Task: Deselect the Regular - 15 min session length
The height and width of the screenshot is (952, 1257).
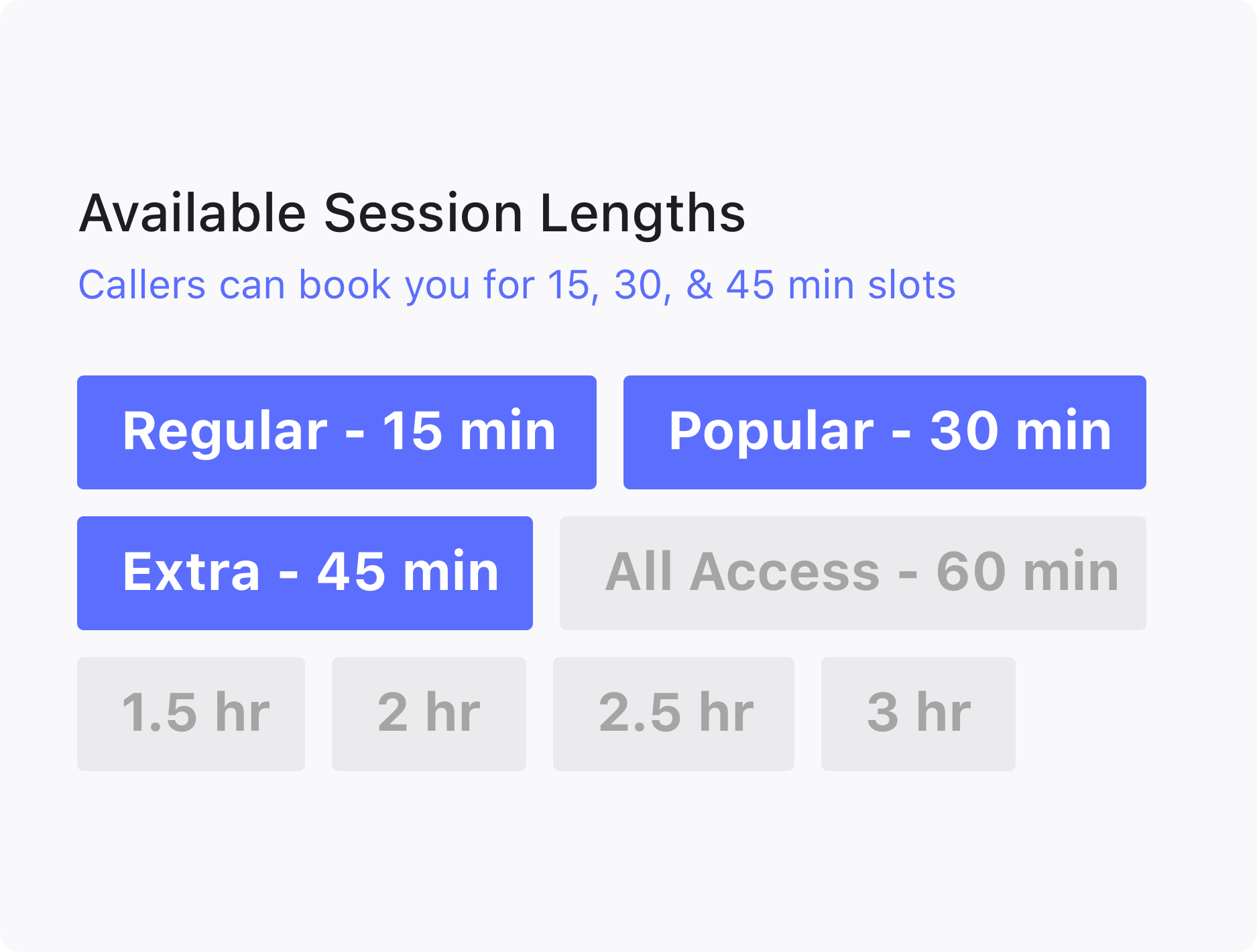Action: point(337,432)
